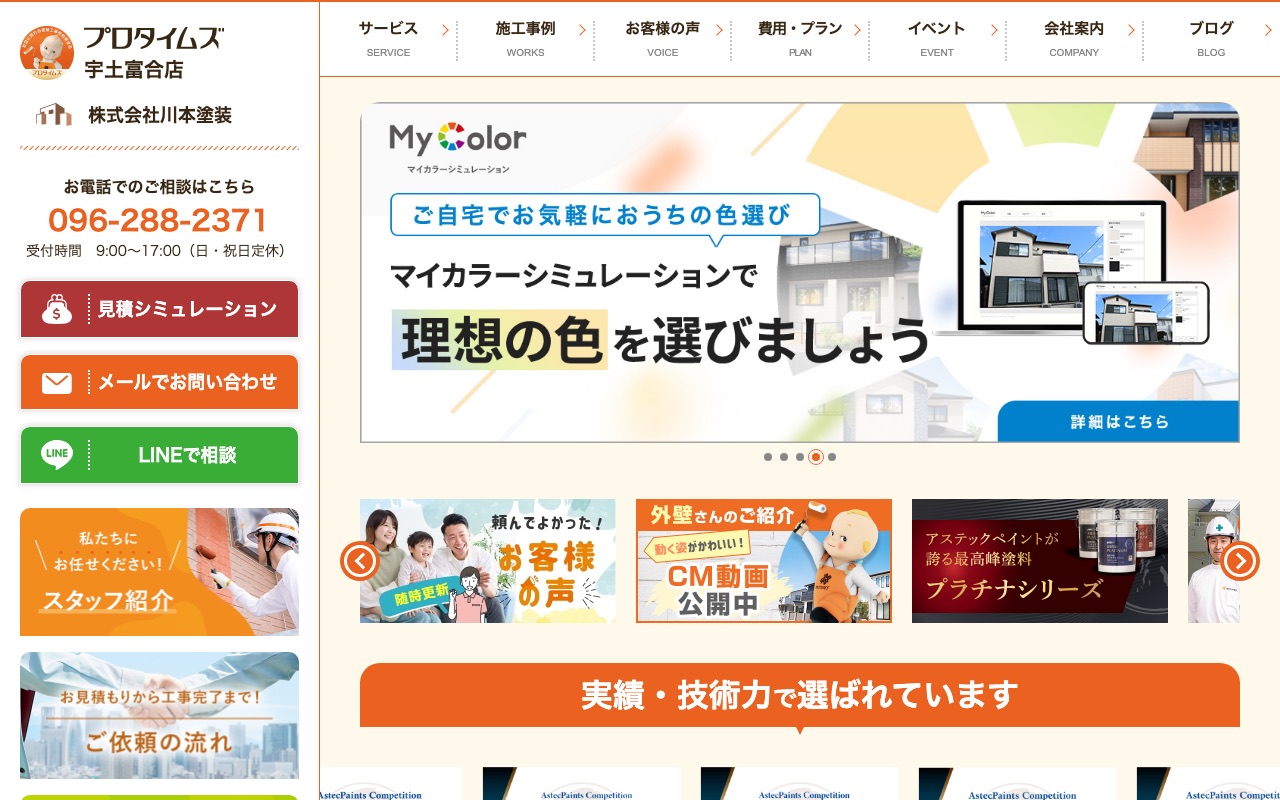Open ブログ BLOG menu

pos(1211,38)
